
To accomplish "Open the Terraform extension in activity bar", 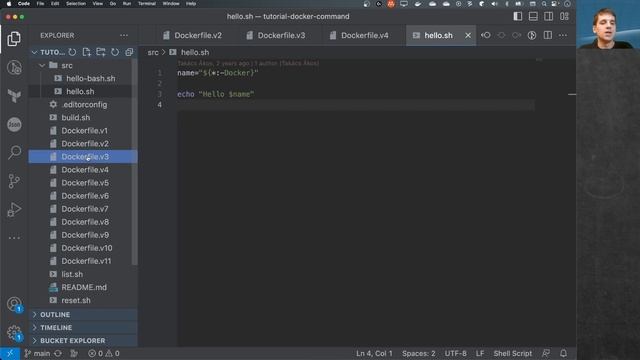I will coord(14,96).
